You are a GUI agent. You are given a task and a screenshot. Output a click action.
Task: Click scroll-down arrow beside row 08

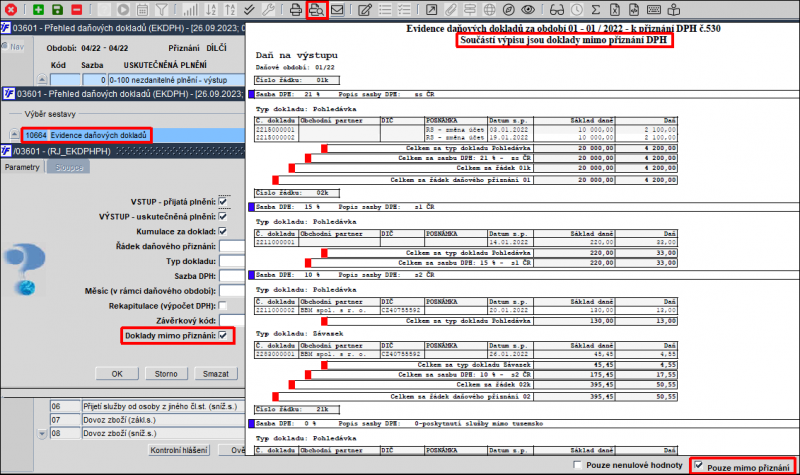[x=42, y=434]
